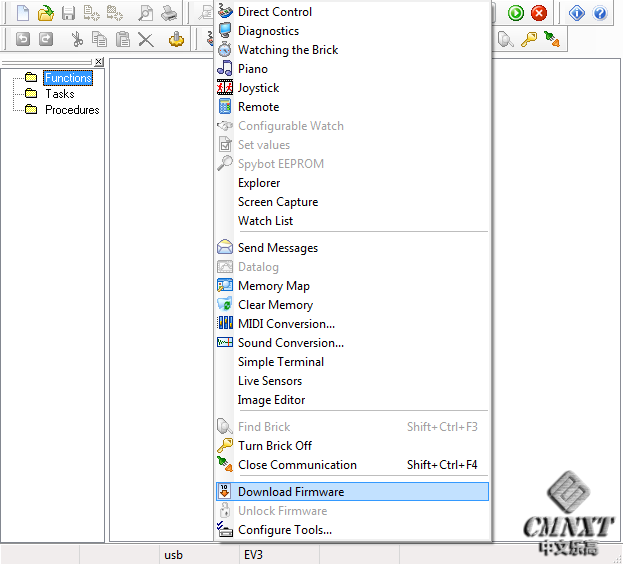Select the Functions folder in tree
623x565 pixels.
(x=68, y=78)
